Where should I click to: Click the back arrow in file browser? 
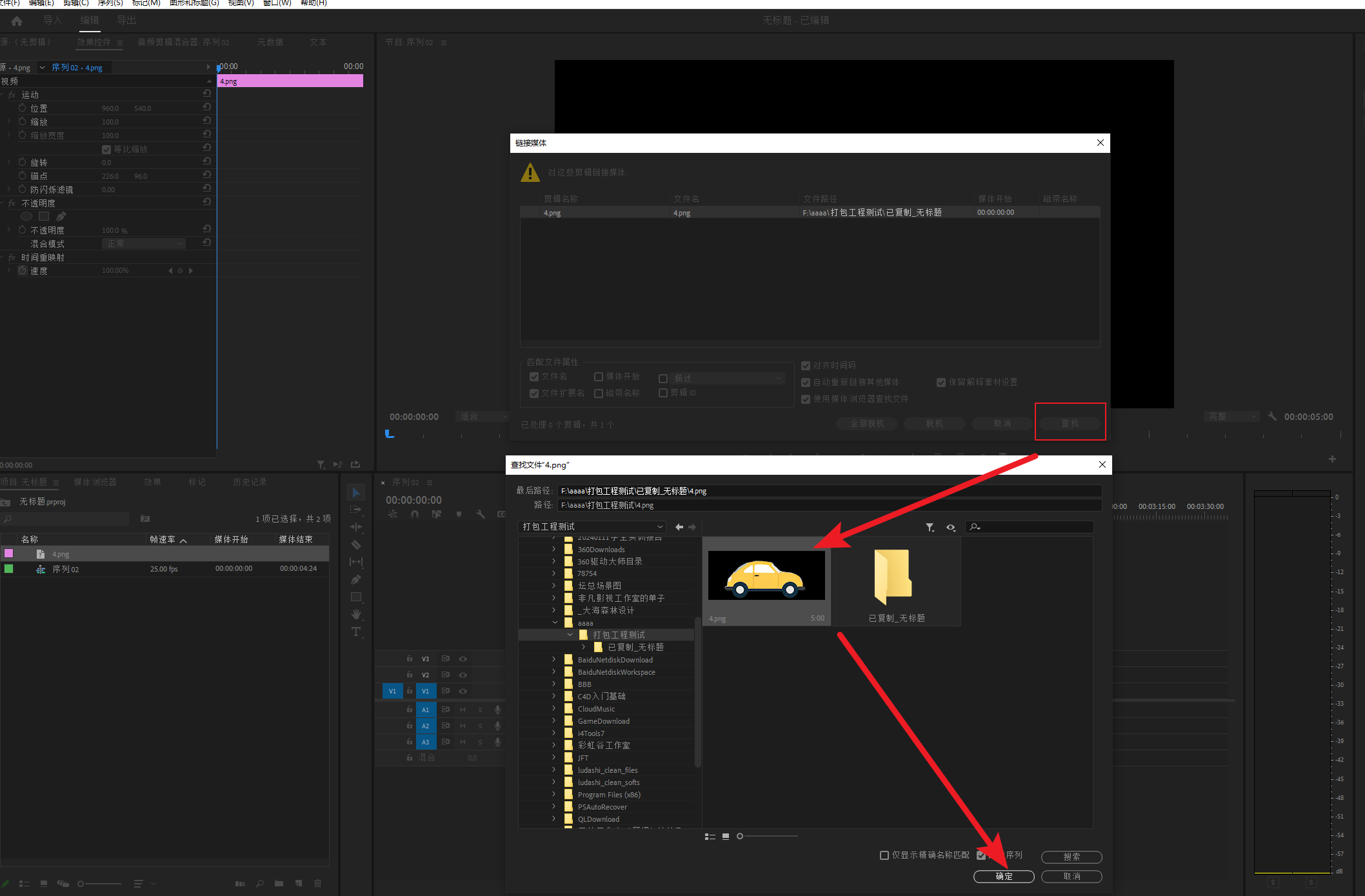tap(679, 527)
